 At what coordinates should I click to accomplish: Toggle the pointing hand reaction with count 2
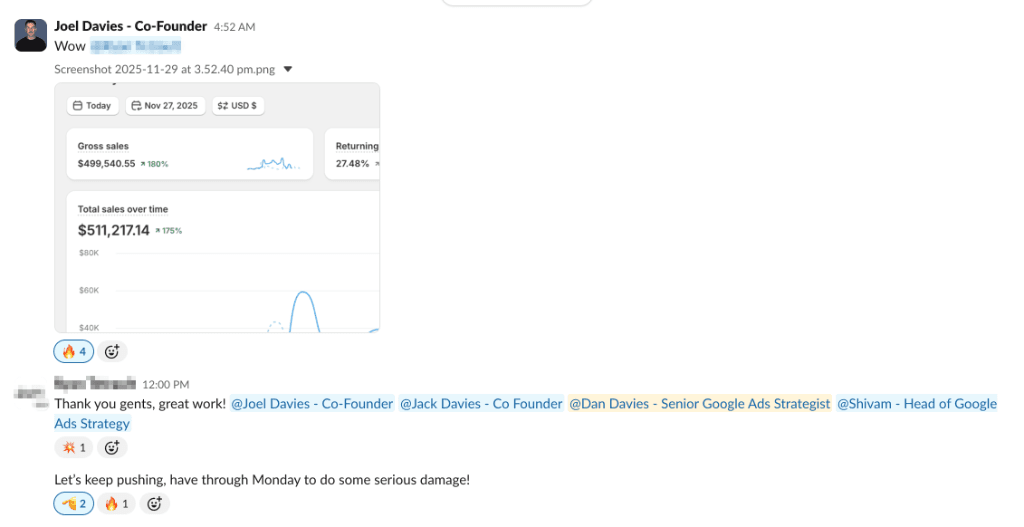pos(74,503)
